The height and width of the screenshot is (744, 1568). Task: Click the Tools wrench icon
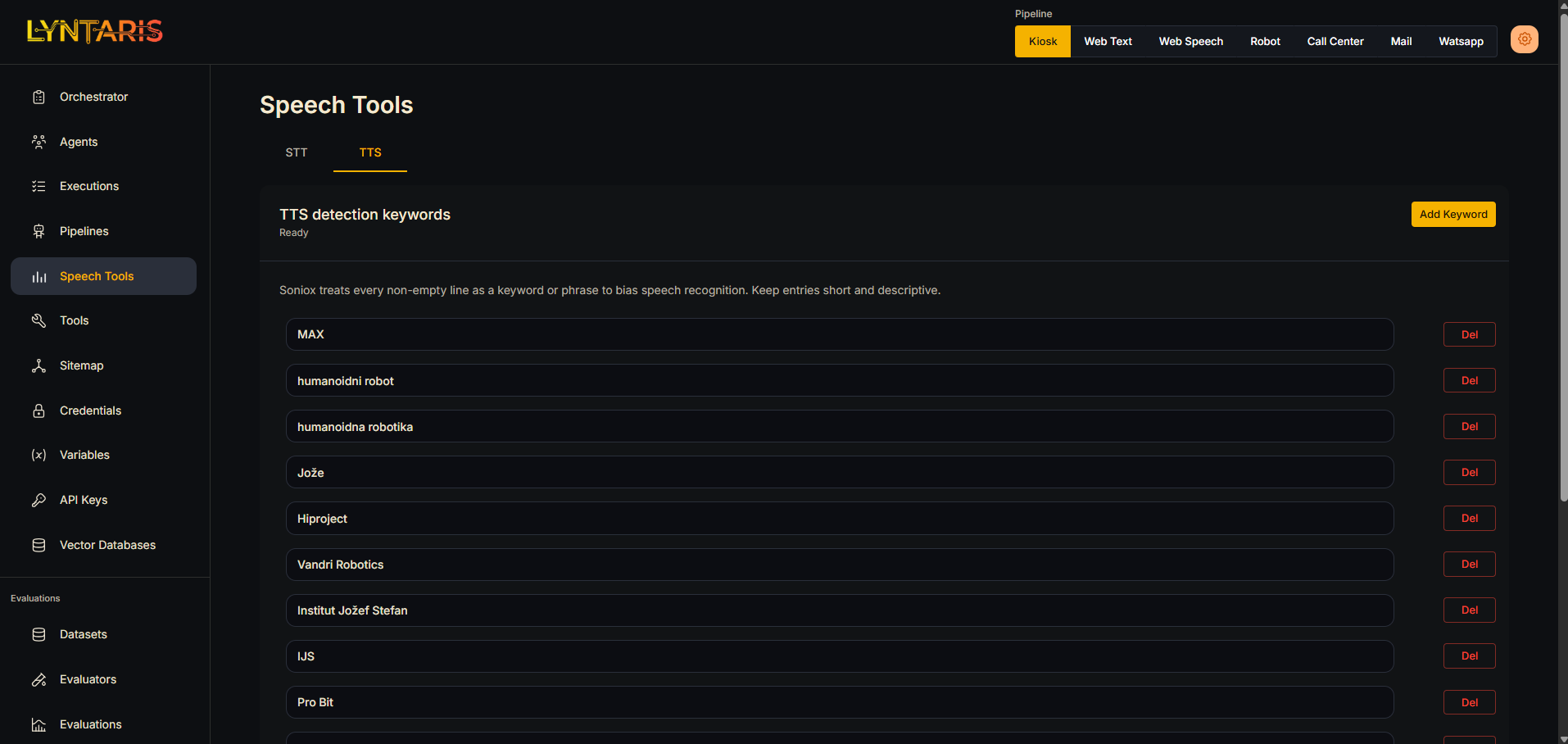click(x=39, y=320)
